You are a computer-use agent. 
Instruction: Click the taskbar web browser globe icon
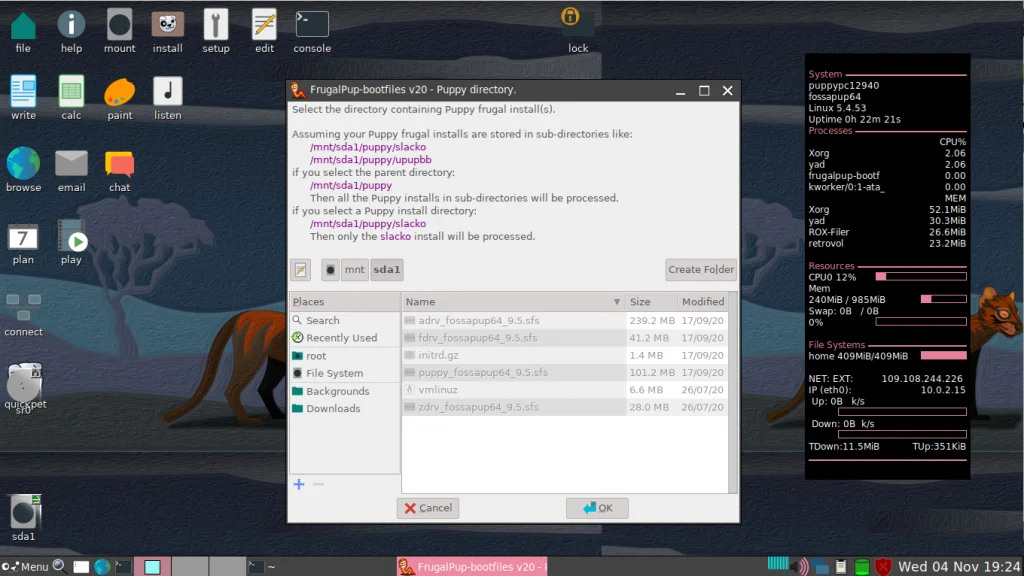102,567
